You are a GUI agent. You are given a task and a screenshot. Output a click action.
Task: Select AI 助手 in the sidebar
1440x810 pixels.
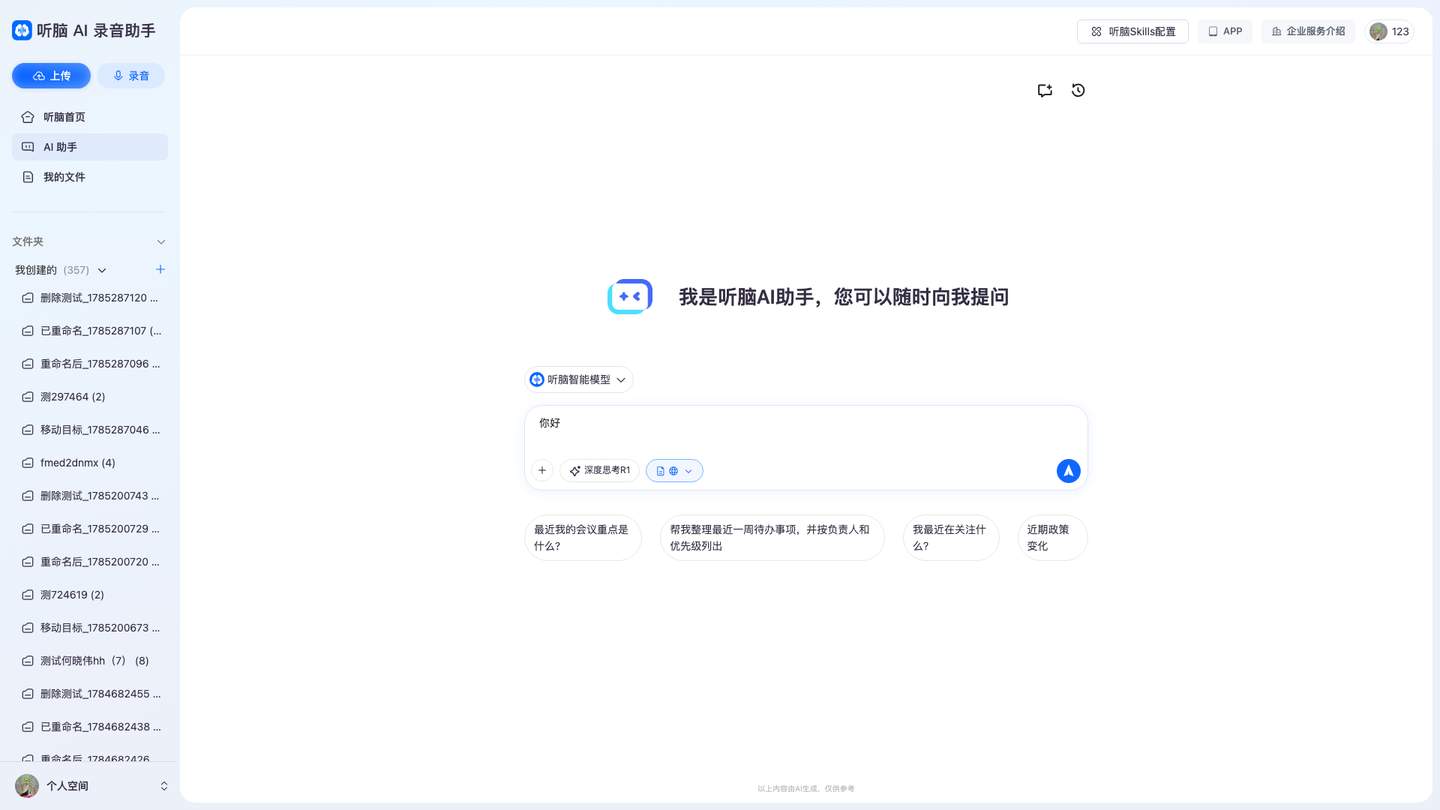coord(90,147)
